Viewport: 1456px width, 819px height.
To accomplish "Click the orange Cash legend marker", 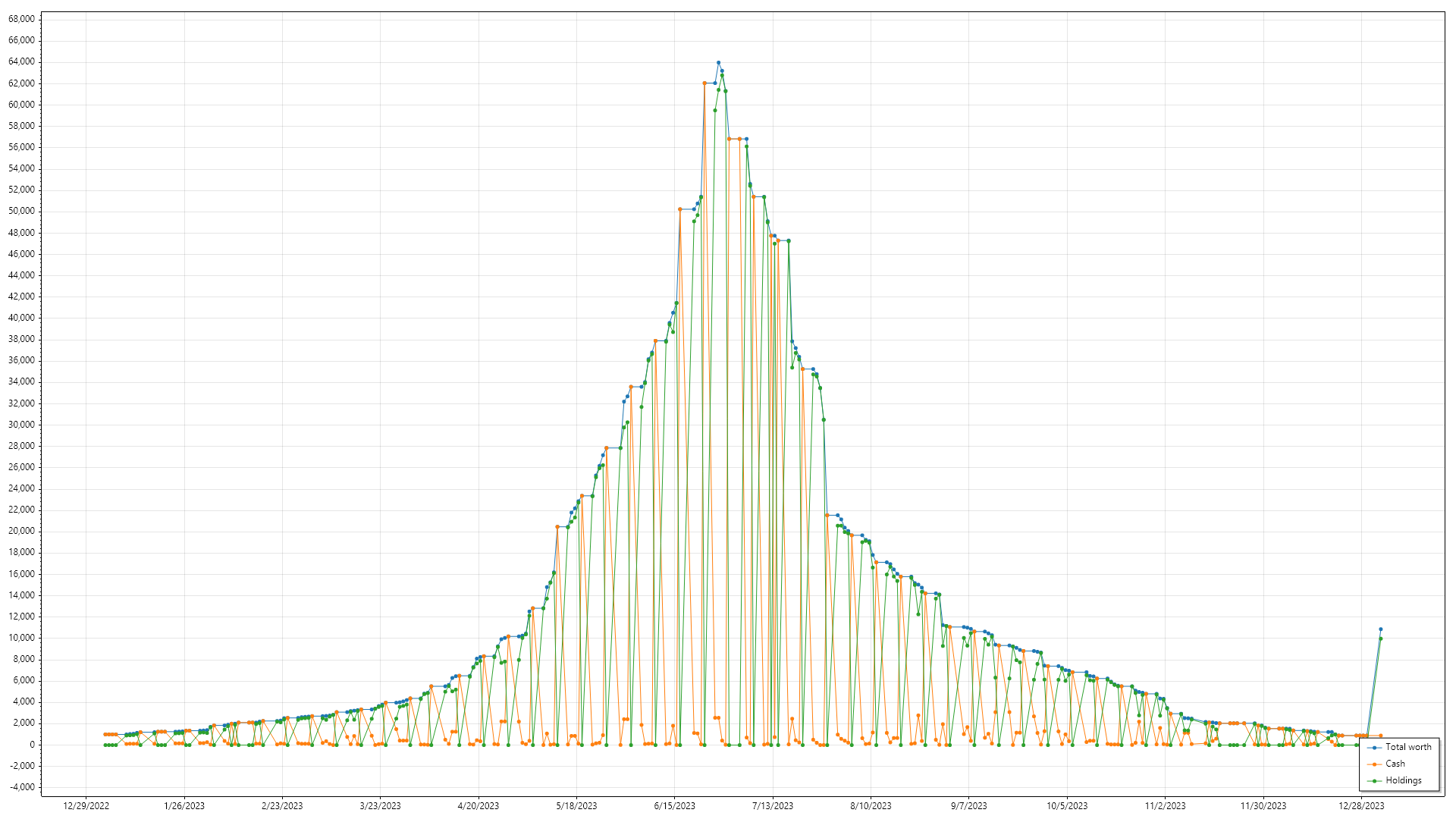I will 1375,764.
